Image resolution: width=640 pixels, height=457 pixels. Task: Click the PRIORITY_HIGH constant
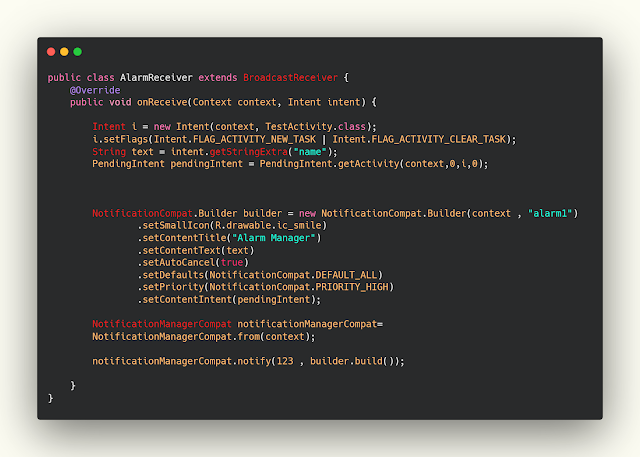(352, 287)
